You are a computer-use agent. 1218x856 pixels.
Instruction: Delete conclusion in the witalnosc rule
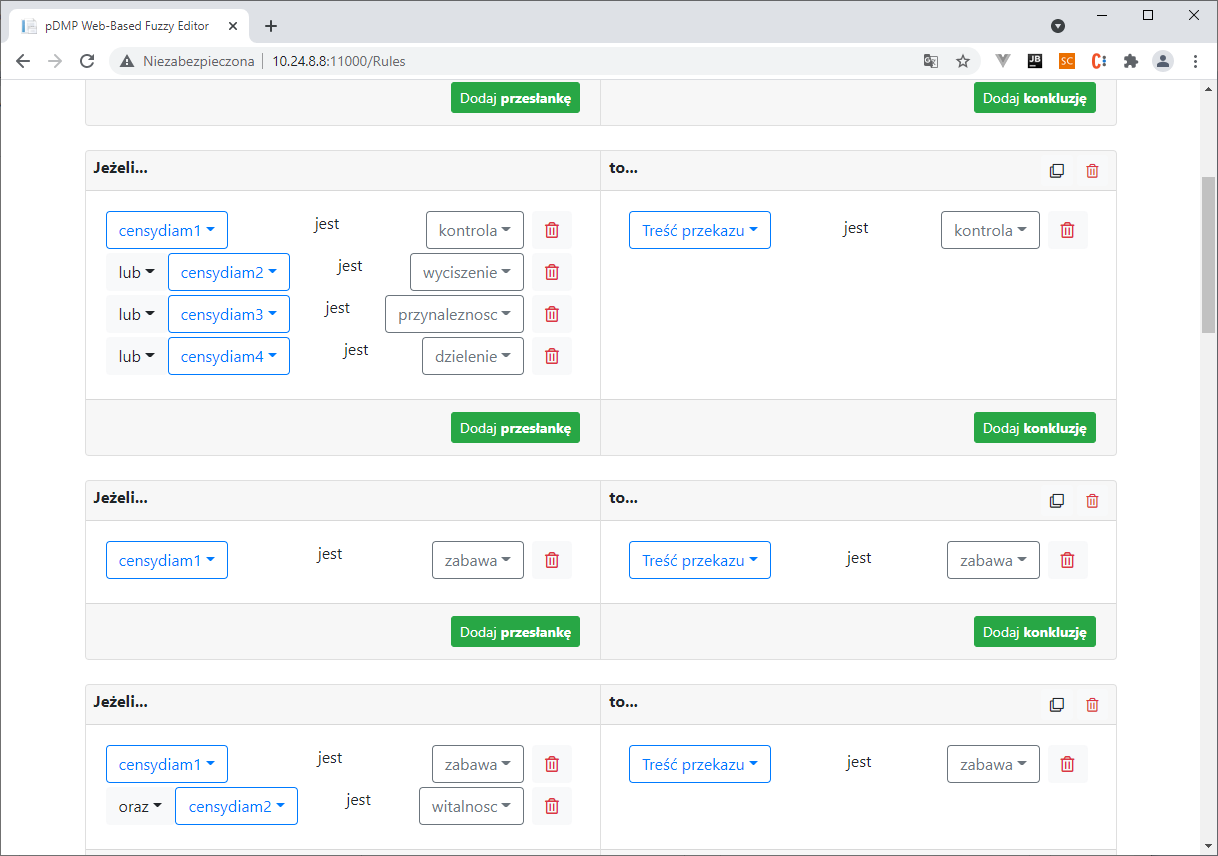pos(1067,764)
